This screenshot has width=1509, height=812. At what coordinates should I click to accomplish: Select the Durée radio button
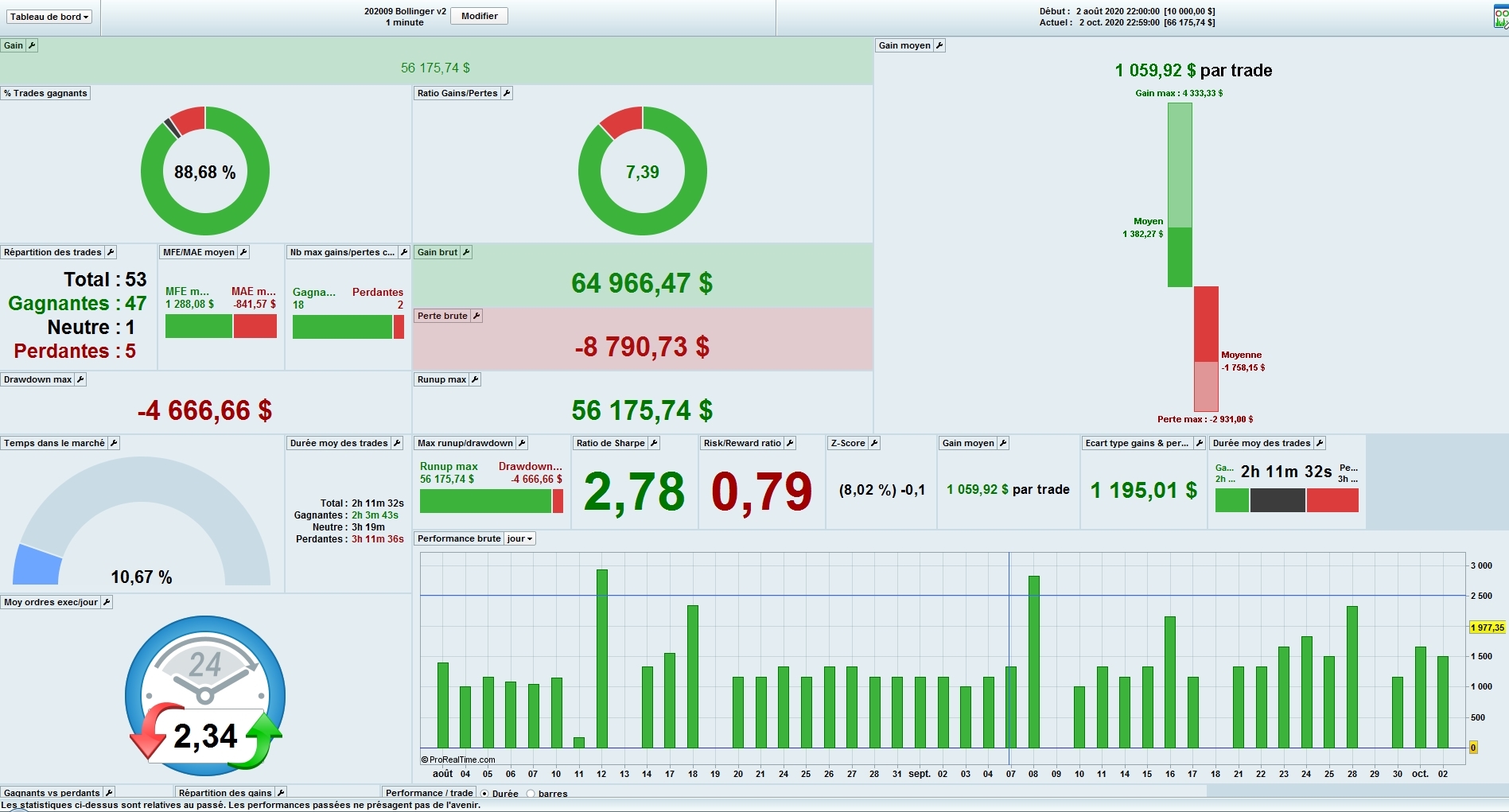(x=484, y=794)
